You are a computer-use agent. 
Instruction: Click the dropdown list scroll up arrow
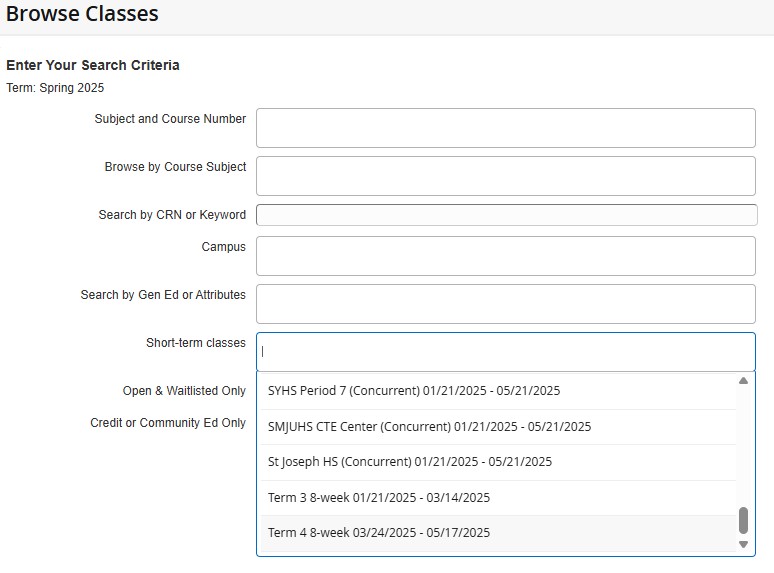click(743, 381)
